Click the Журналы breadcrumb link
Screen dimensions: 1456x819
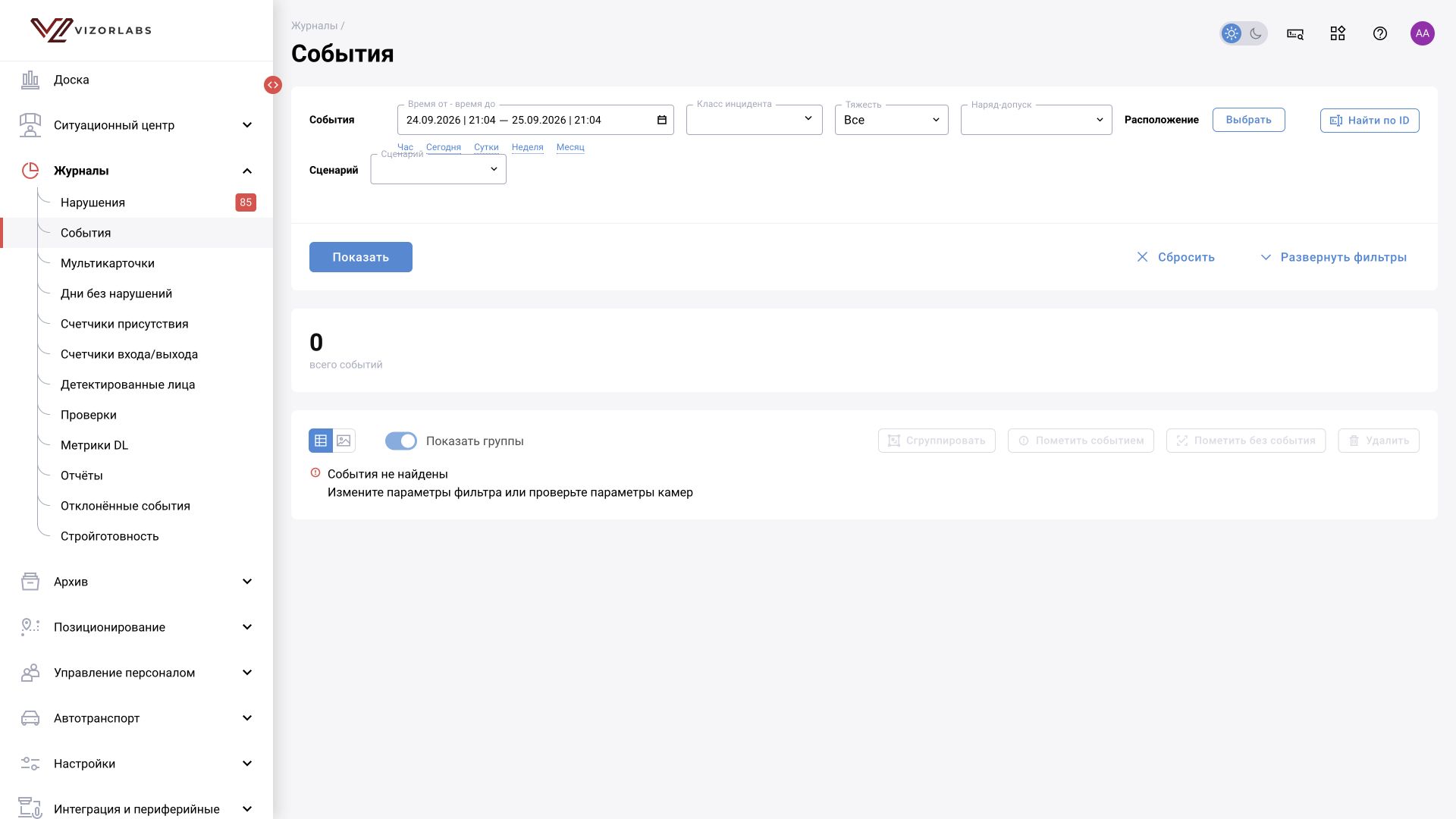[x=315, y=26]
